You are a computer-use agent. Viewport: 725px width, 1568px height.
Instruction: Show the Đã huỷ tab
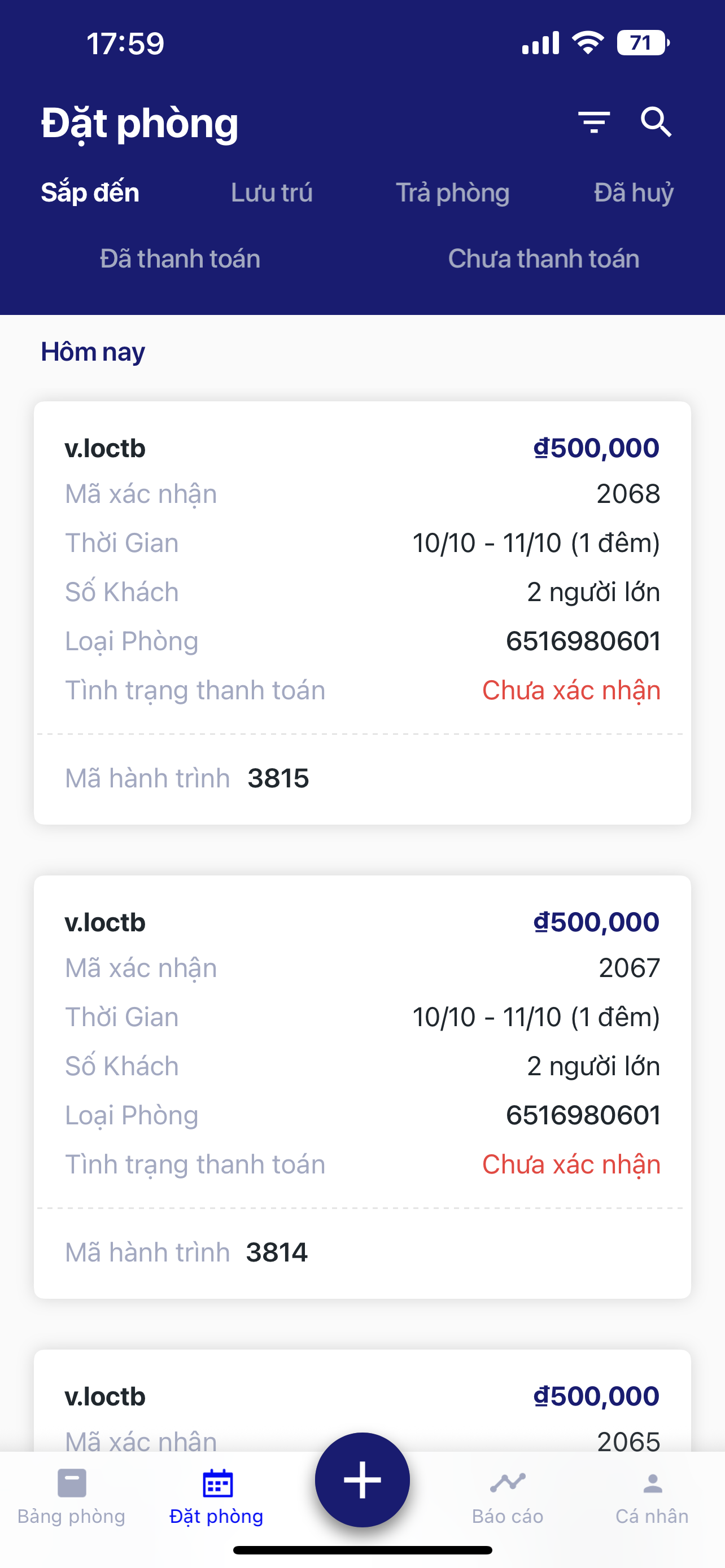tap(634, 192)
